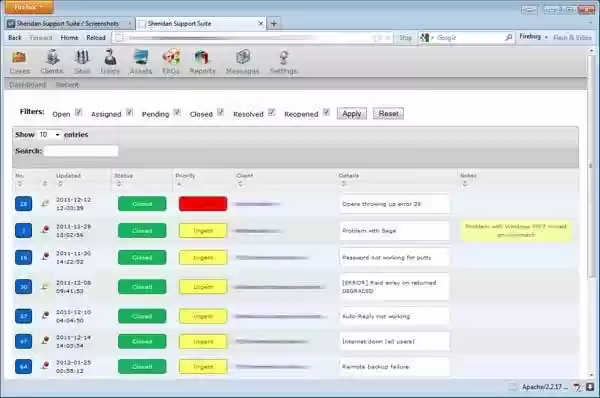Click yellow Urgent badge on Problem with Sage row

pos(203,231)
